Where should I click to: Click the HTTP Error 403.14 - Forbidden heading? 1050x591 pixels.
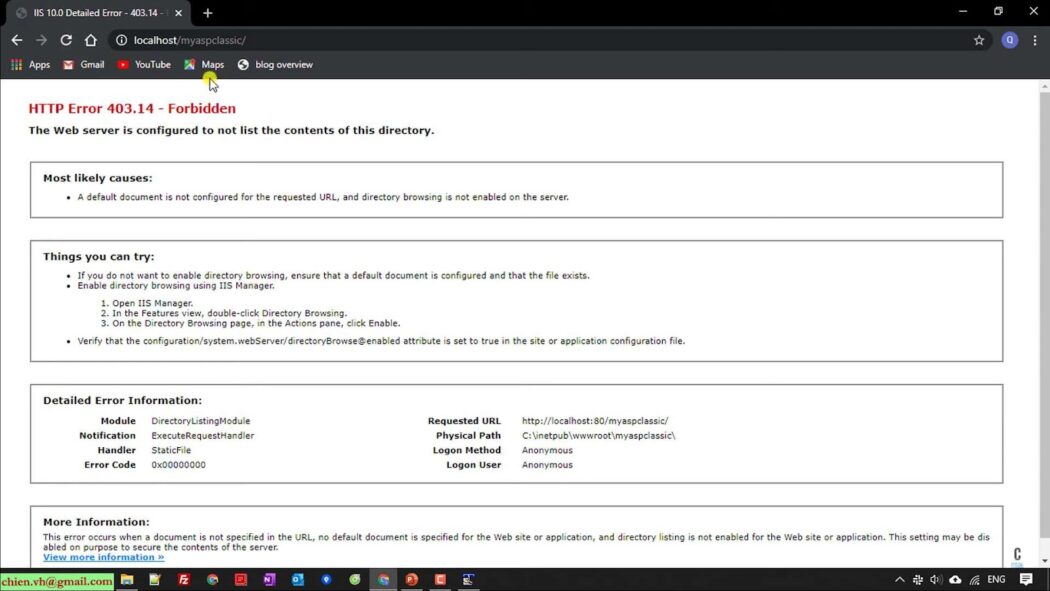(x=132, y=108)
